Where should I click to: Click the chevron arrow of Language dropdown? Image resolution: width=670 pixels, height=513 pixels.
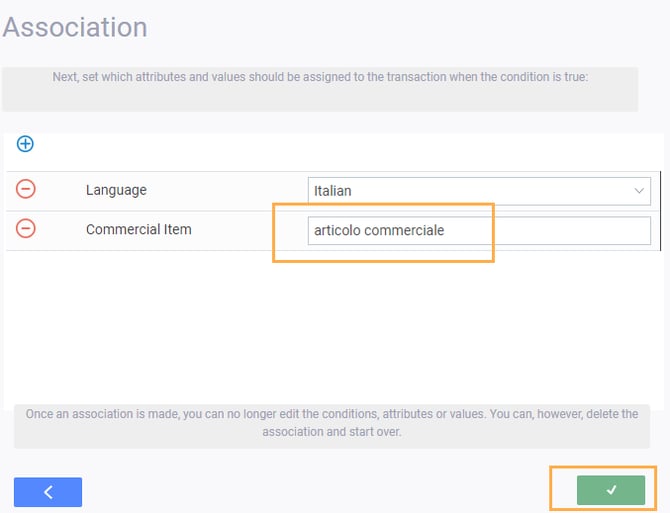click(x=639, y=190)
